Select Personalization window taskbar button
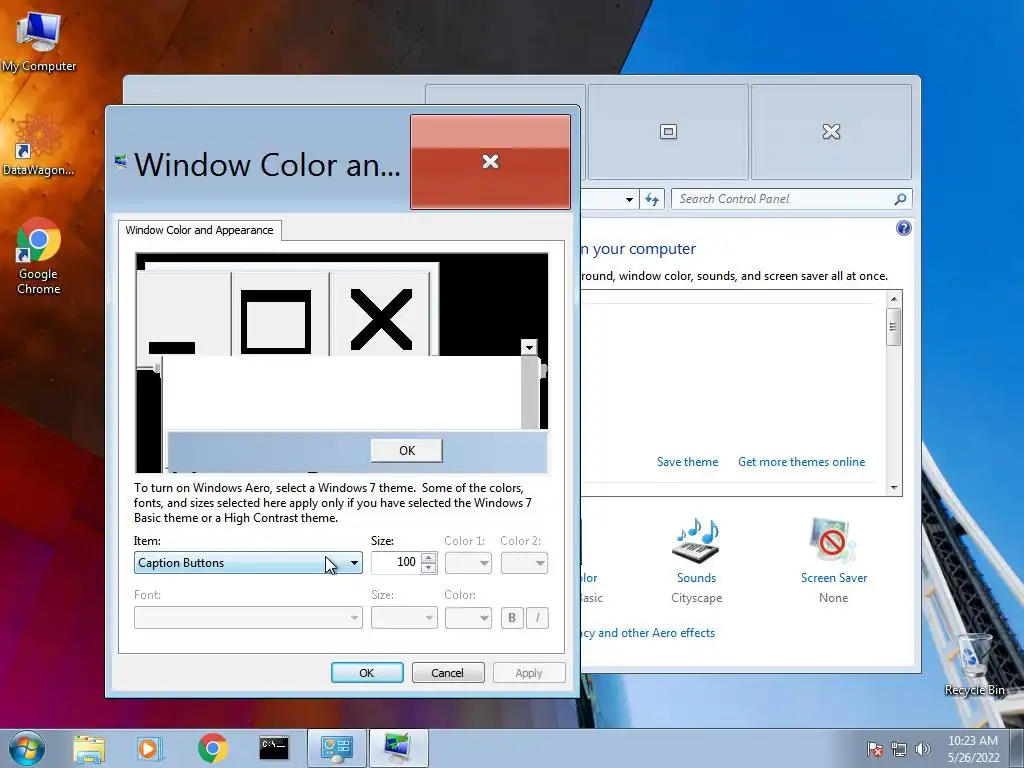The width and height of the screenshot is (1024, 768). point(399,748)
